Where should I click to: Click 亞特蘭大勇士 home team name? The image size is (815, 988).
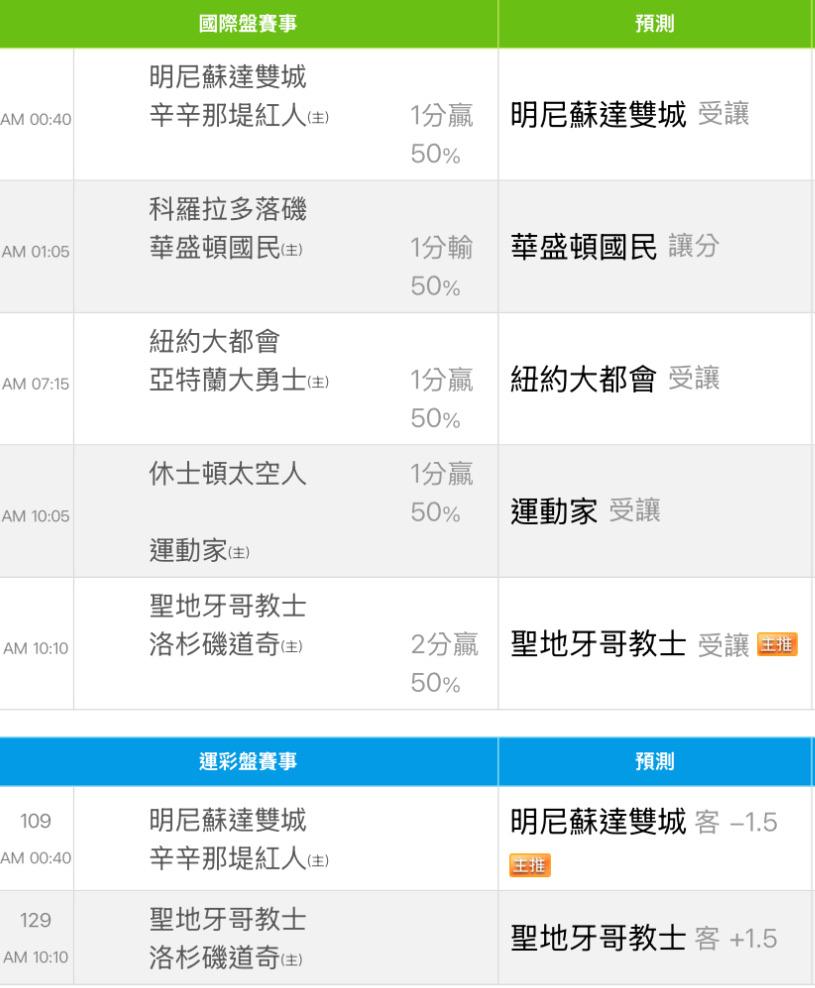(x=239, y=381)
